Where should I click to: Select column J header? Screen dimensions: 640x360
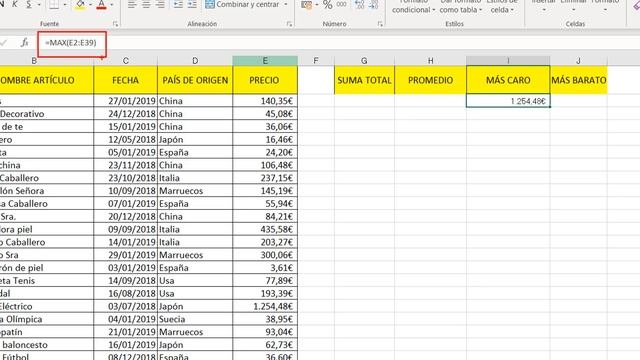pos(578,61)
